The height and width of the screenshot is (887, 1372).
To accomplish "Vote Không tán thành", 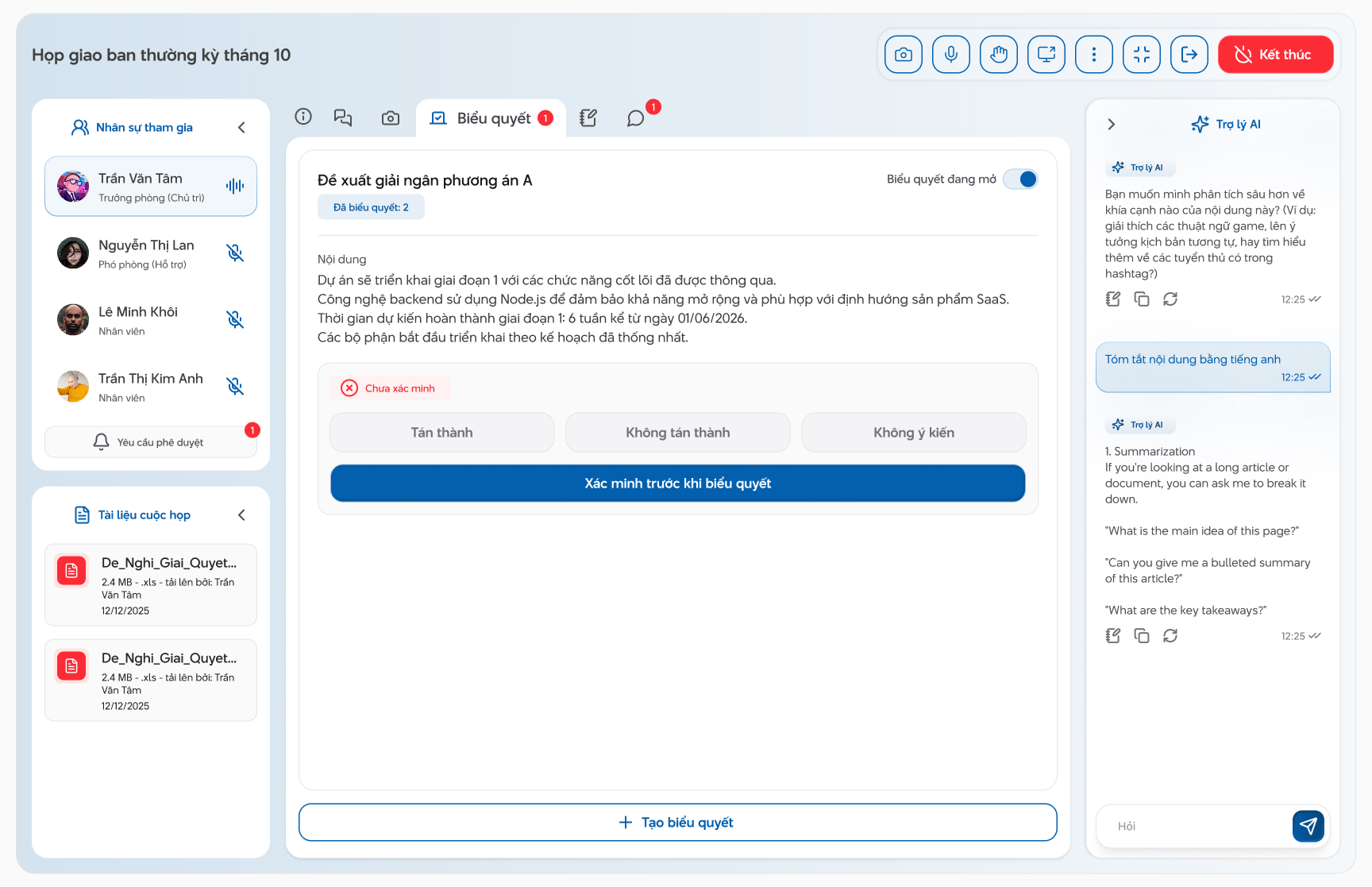I will 678,433.
